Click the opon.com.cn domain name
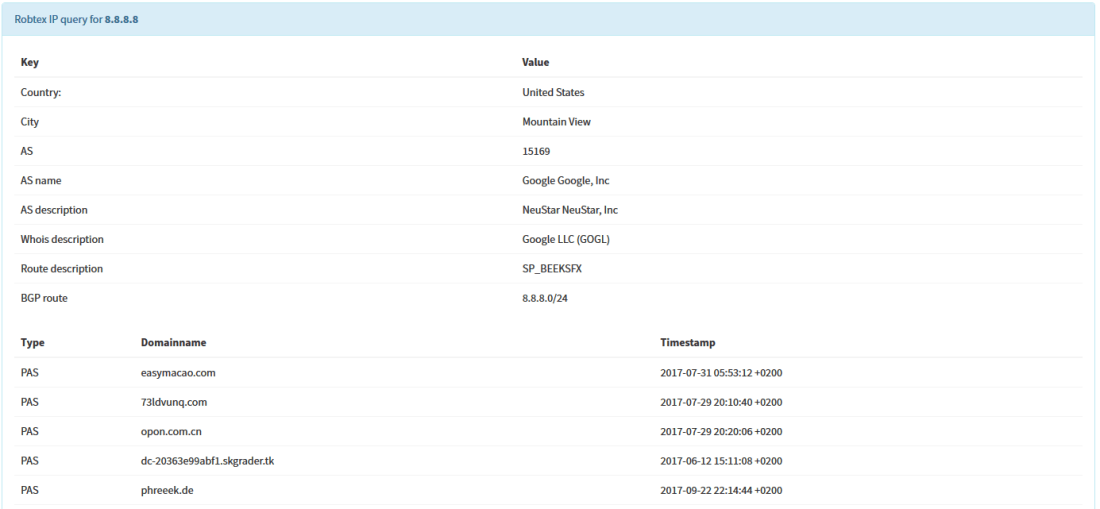The height and width of the screenshot is (509, 1100). pyautogui.click(x=172, y=431)
